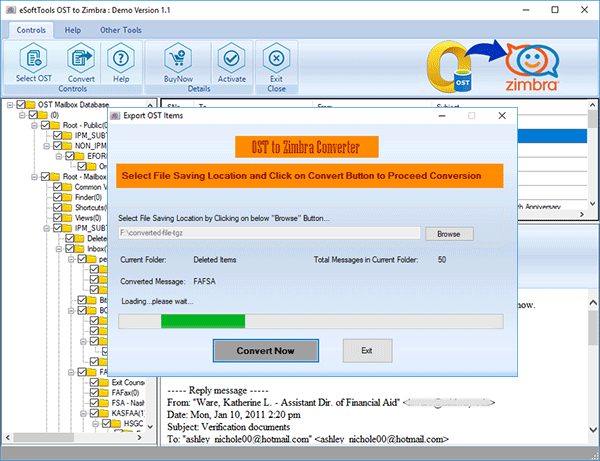
Task: Select the FSA - Nash folder
Action: (128, 403)
